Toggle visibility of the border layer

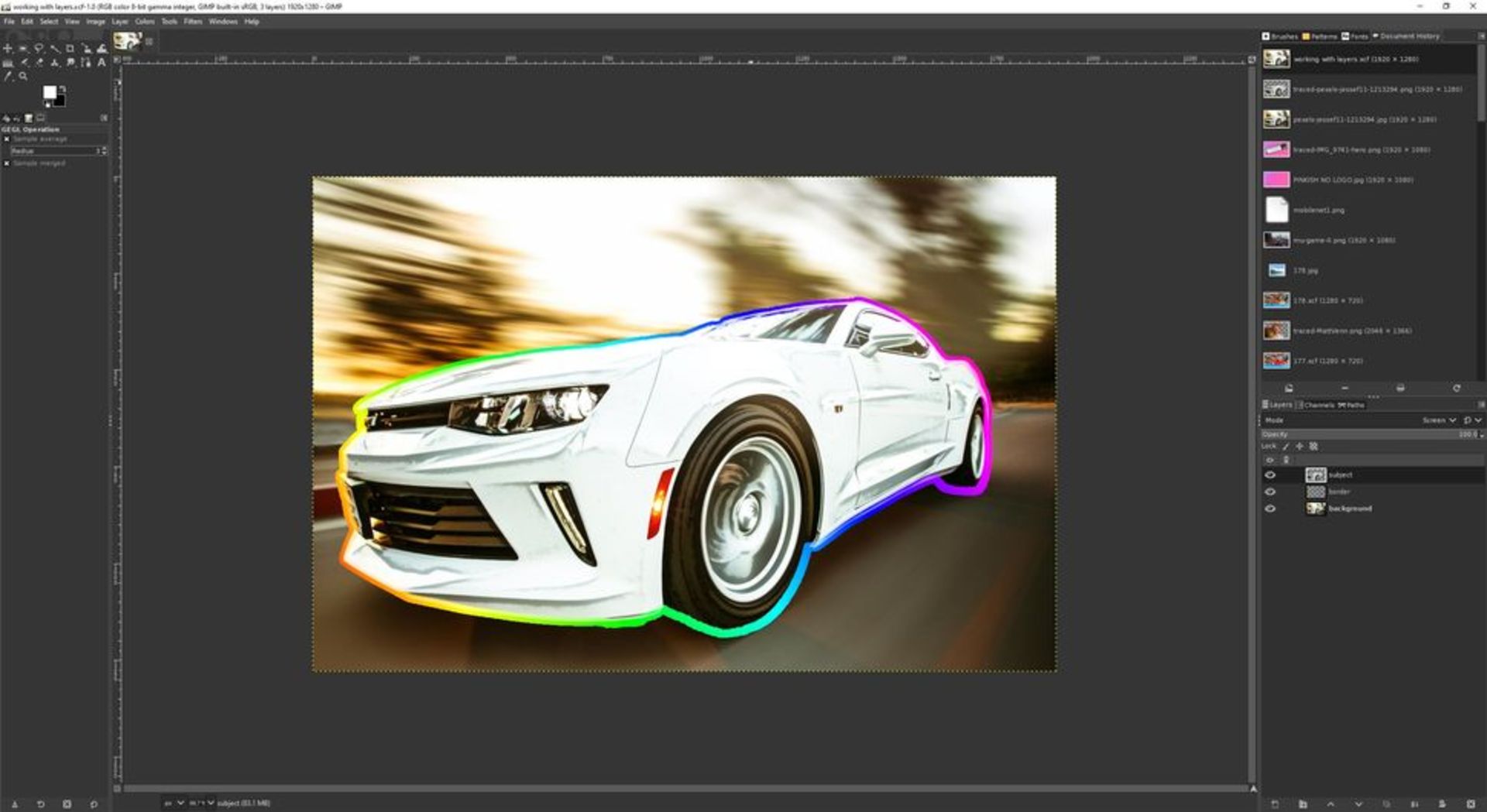1269,492
